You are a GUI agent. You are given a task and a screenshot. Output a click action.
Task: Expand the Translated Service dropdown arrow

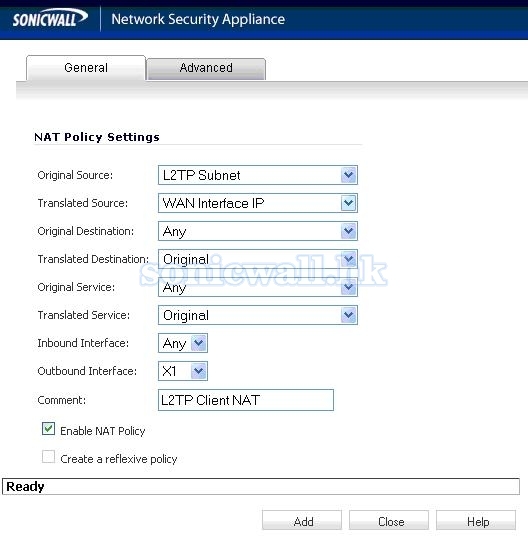(x=349, y=315)
